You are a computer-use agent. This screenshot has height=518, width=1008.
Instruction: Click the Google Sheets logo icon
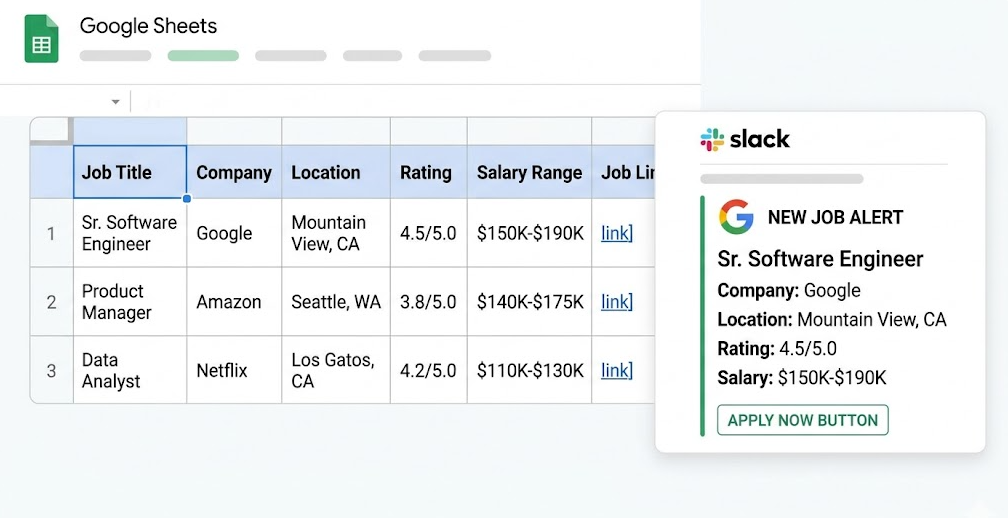(x=42, y=39)
